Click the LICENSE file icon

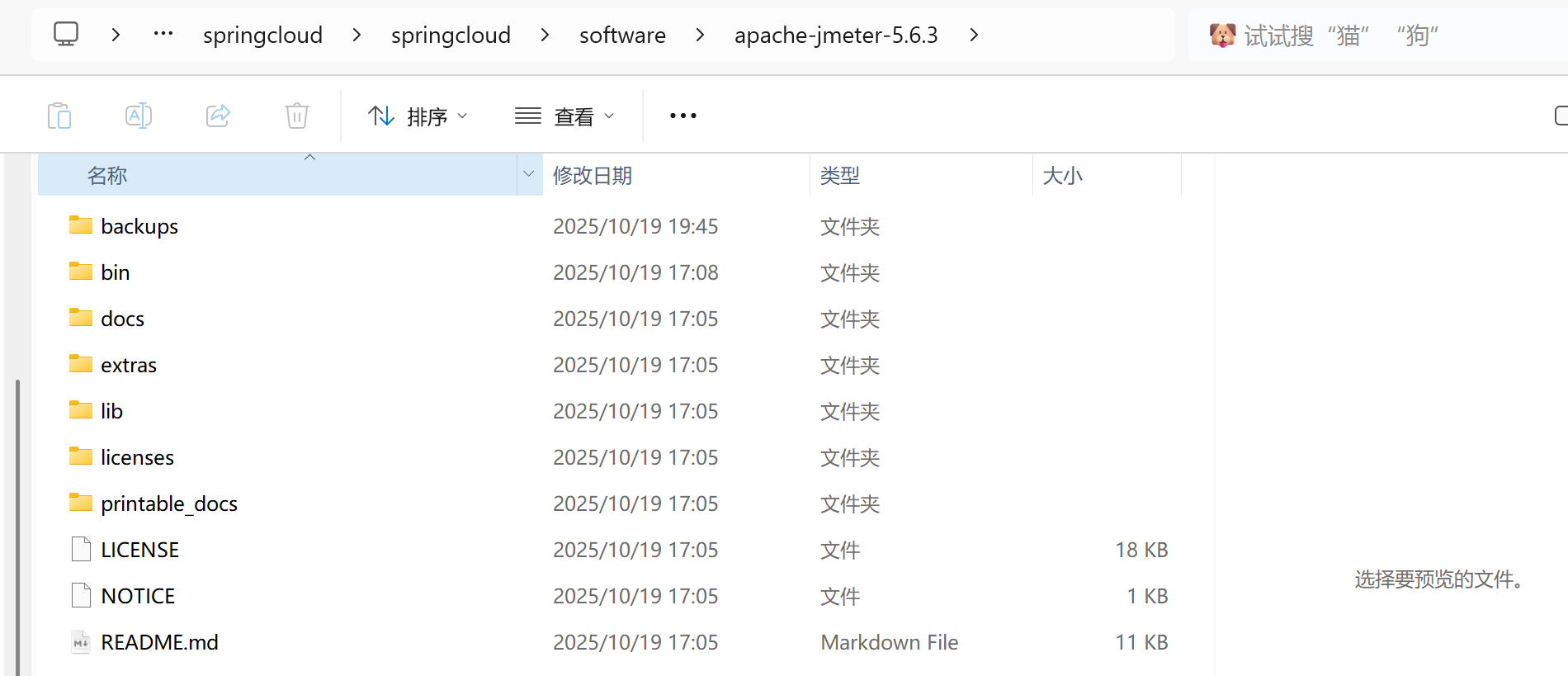pos(81,549)
